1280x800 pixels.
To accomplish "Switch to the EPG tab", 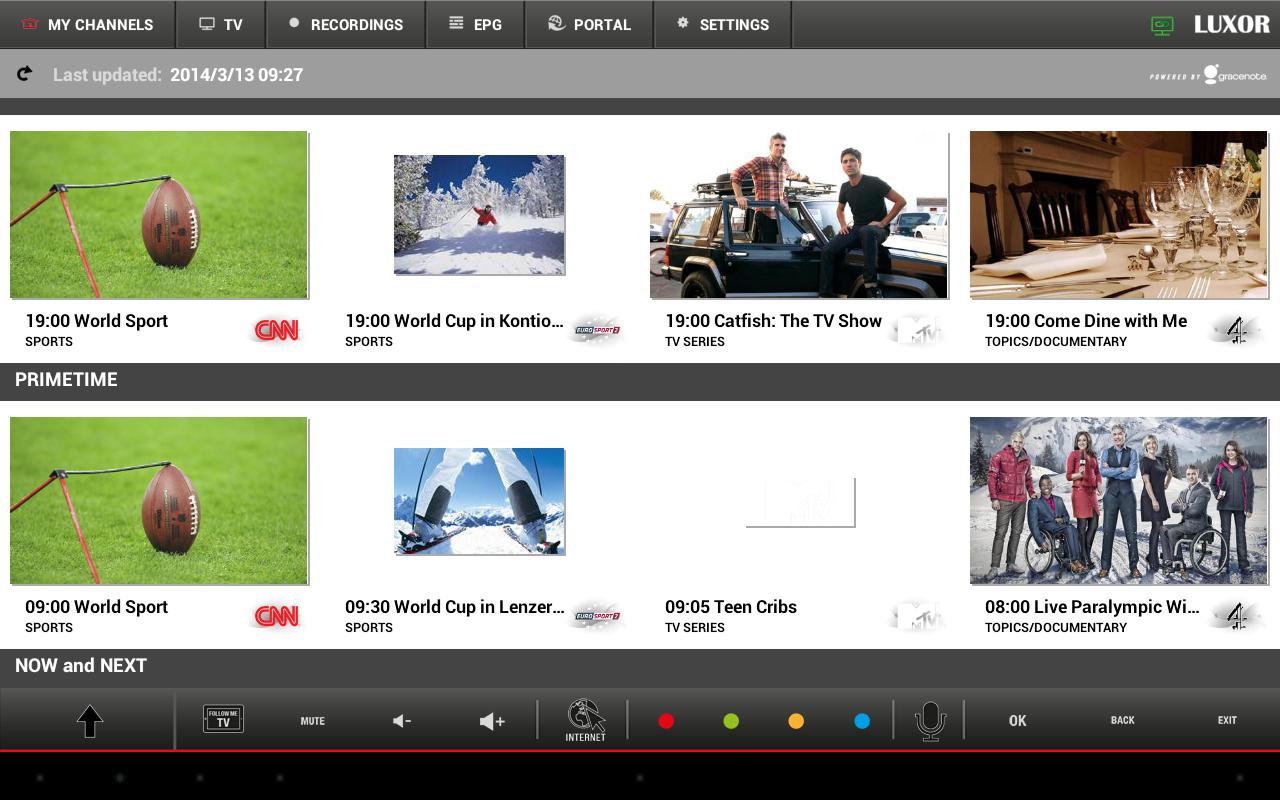I will pyautogui.click(x=476, y=24).
